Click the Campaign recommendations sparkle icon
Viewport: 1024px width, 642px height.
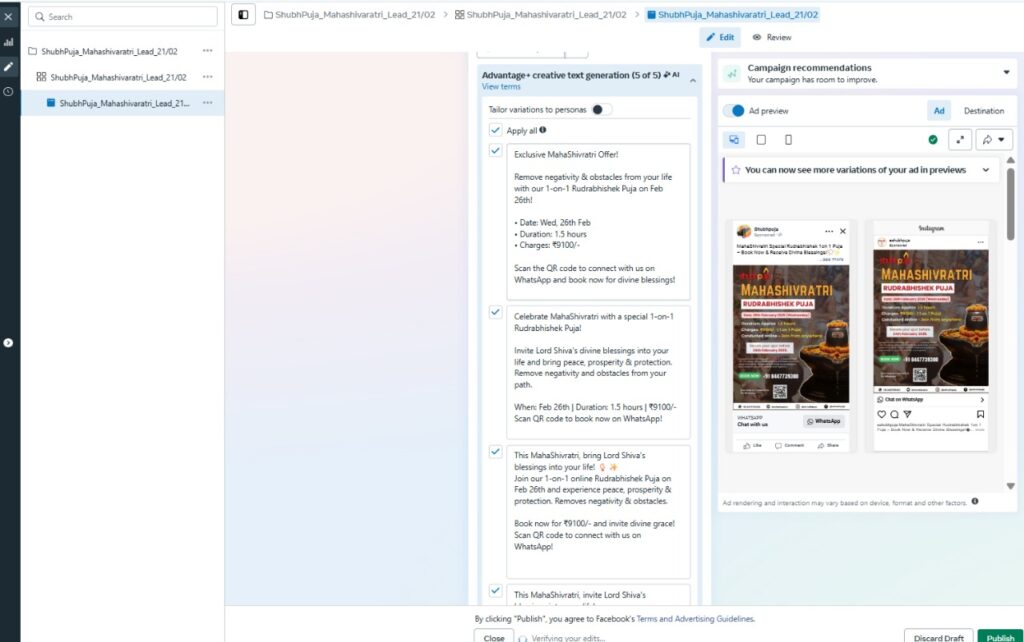click(x=732, y=74)
